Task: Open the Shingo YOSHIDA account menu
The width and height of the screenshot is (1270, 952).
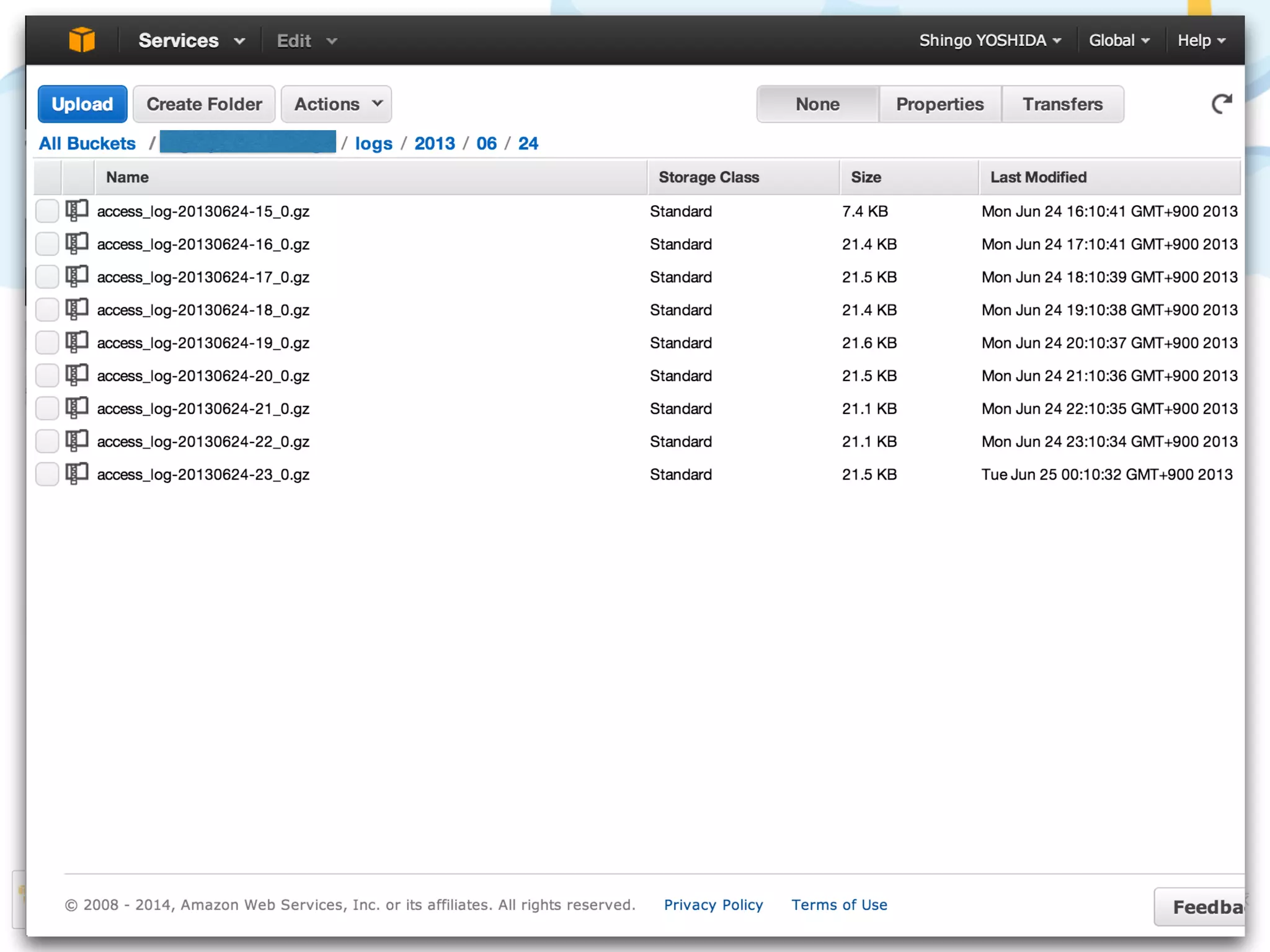Action: point(990,41)
